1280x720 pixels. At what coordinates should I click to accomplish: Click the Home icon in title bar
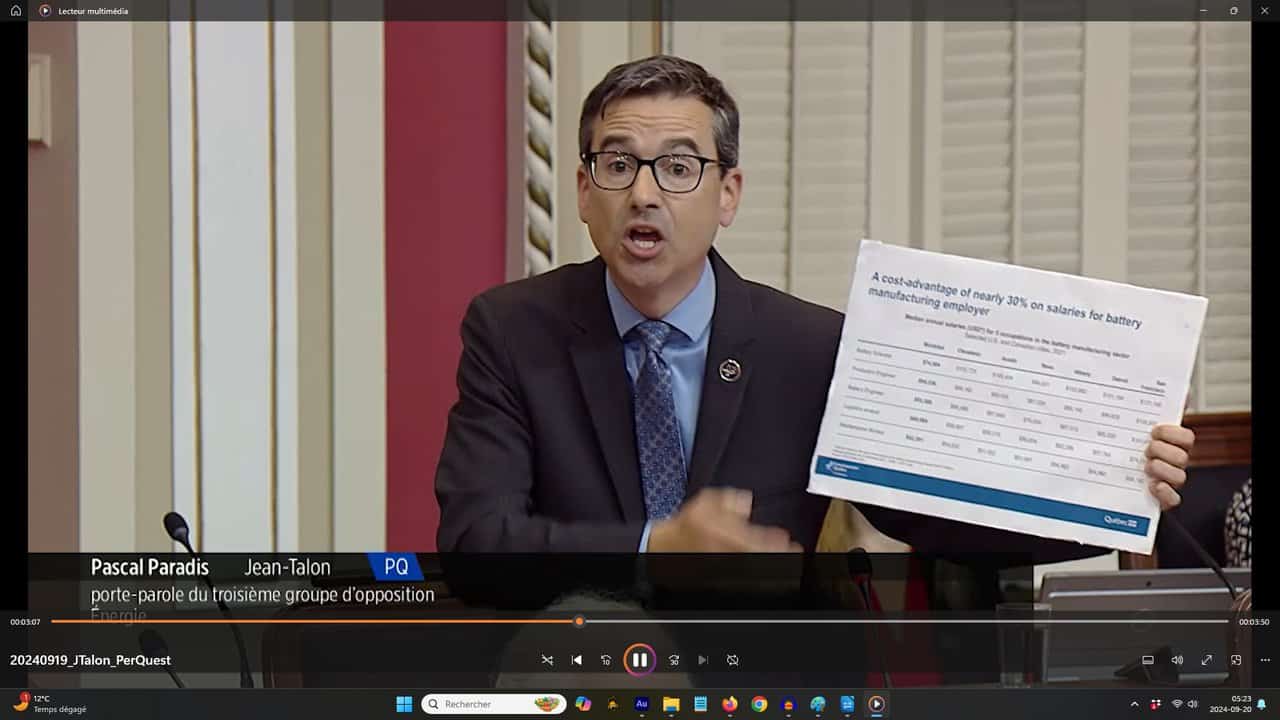(x=16, y=11)
